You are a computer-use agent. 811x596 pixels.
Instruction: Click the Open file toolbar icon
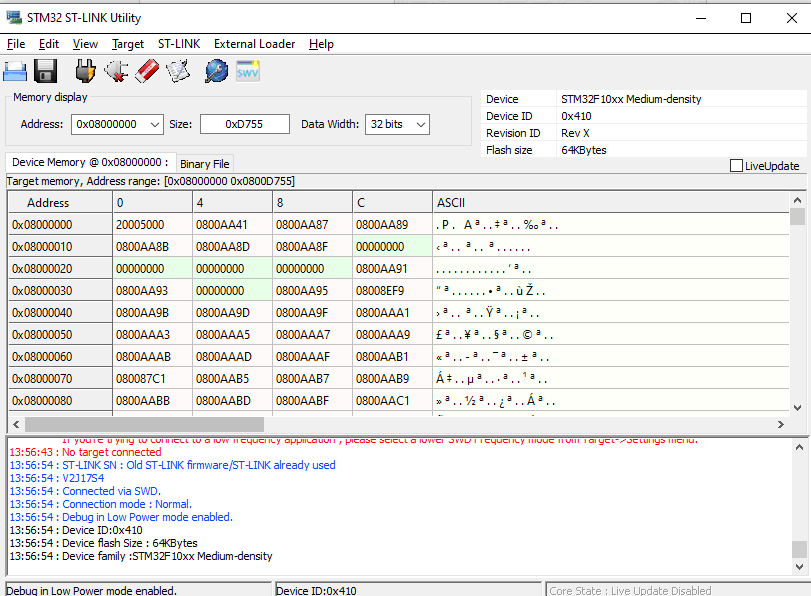coord(15,71)
